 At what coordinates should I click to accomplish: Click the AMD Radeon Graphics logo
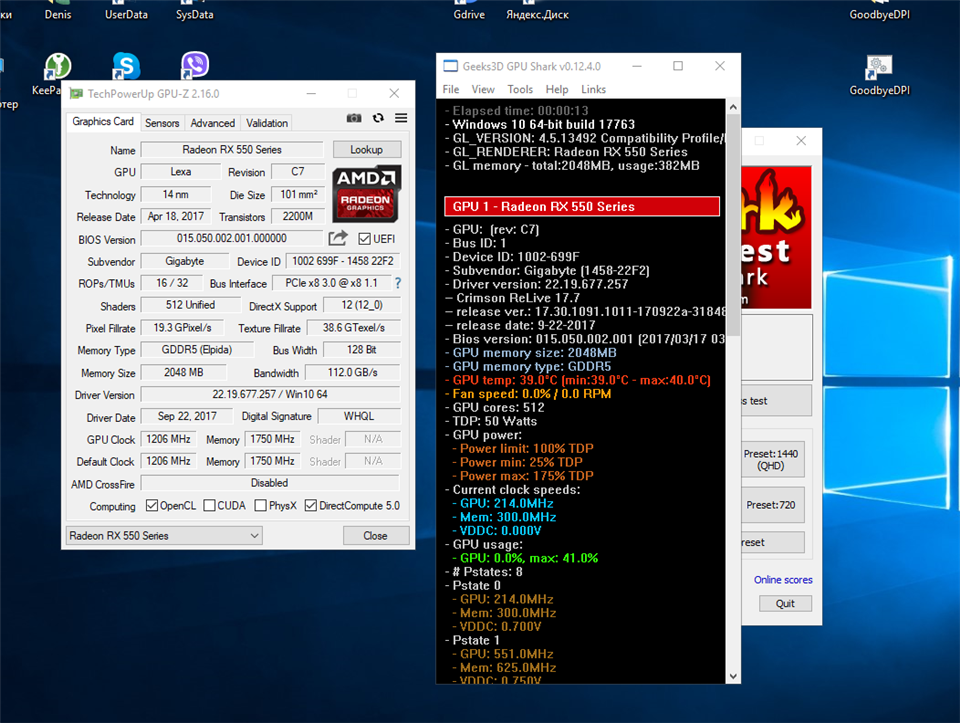point(366,193)
